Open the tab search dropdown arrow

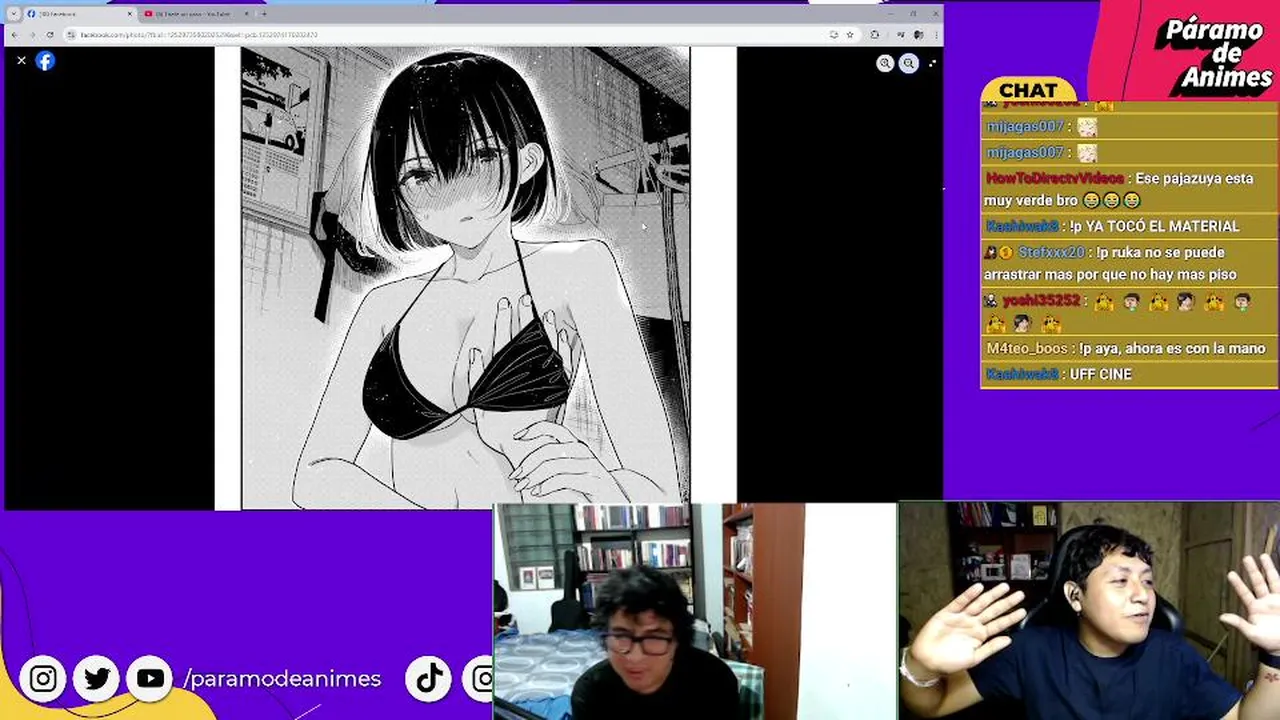point(13,14)
